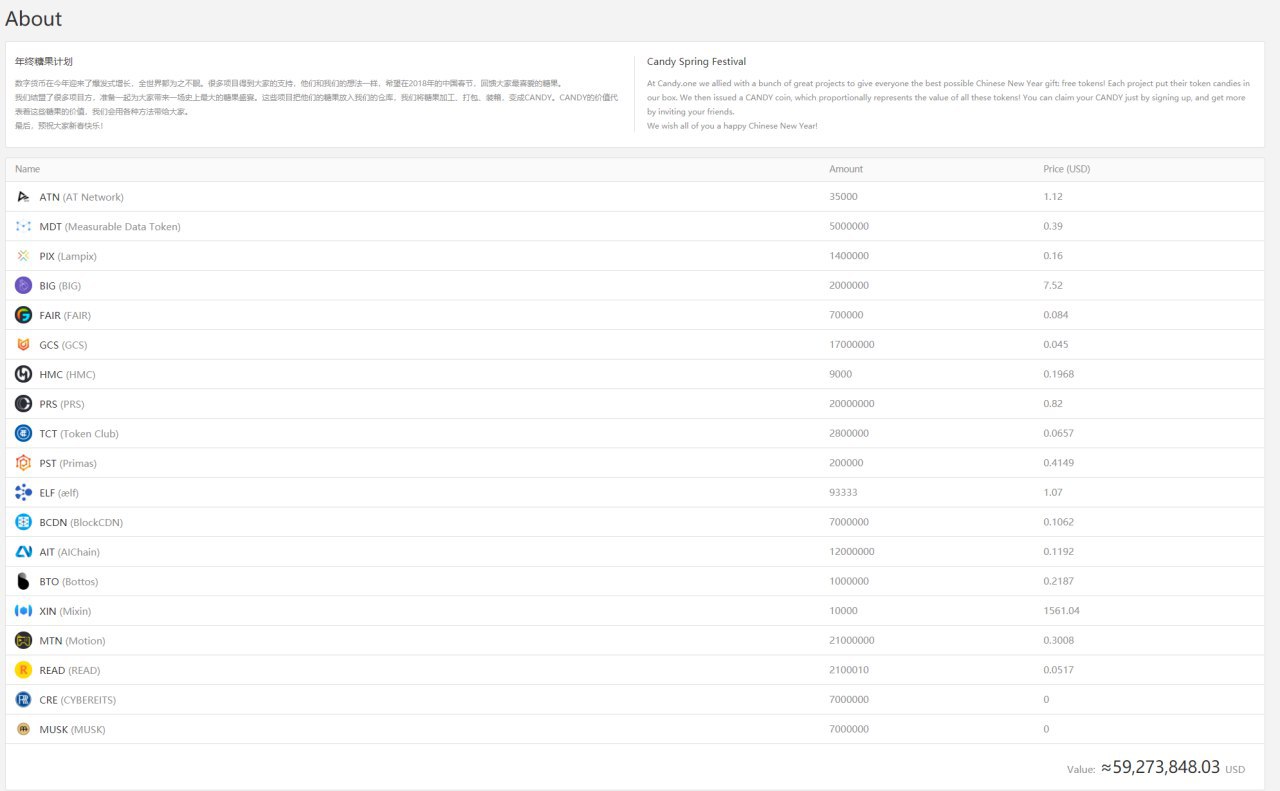Click the Amount column header
1280x791 pixels.
(x=845, y=169)
